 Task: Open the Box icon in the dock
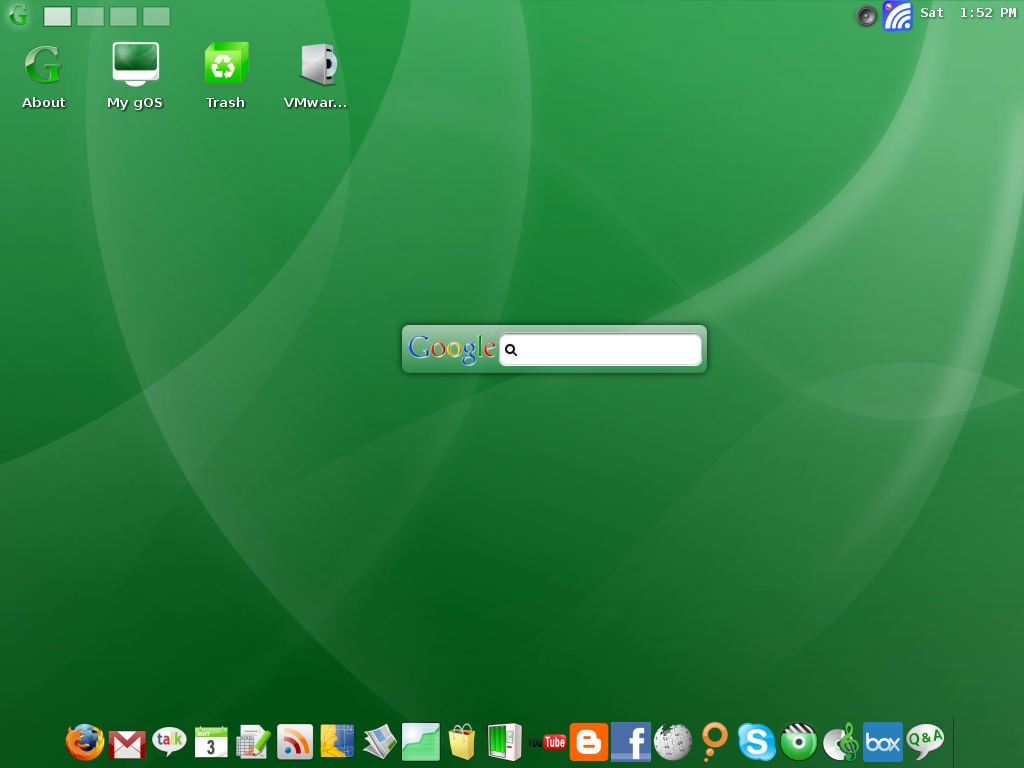pos(883,742)
